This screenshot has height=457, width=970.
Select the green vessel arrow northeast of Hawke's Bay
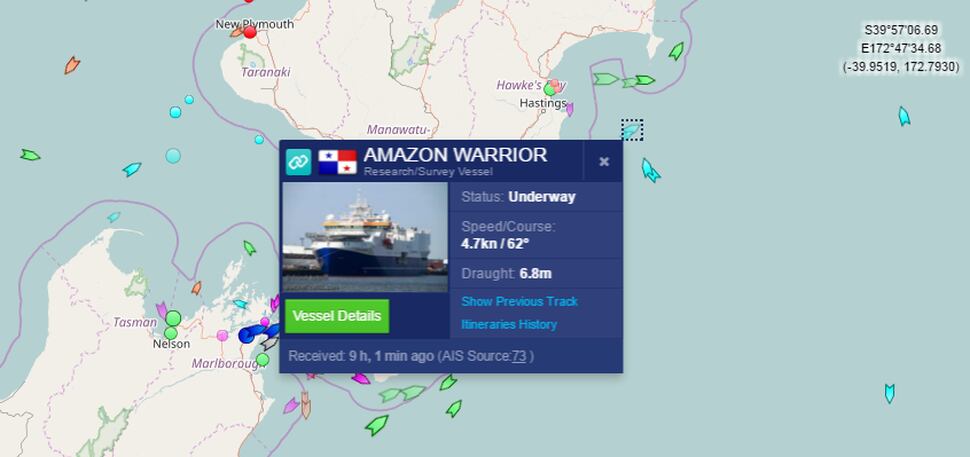tap(676, 51)
